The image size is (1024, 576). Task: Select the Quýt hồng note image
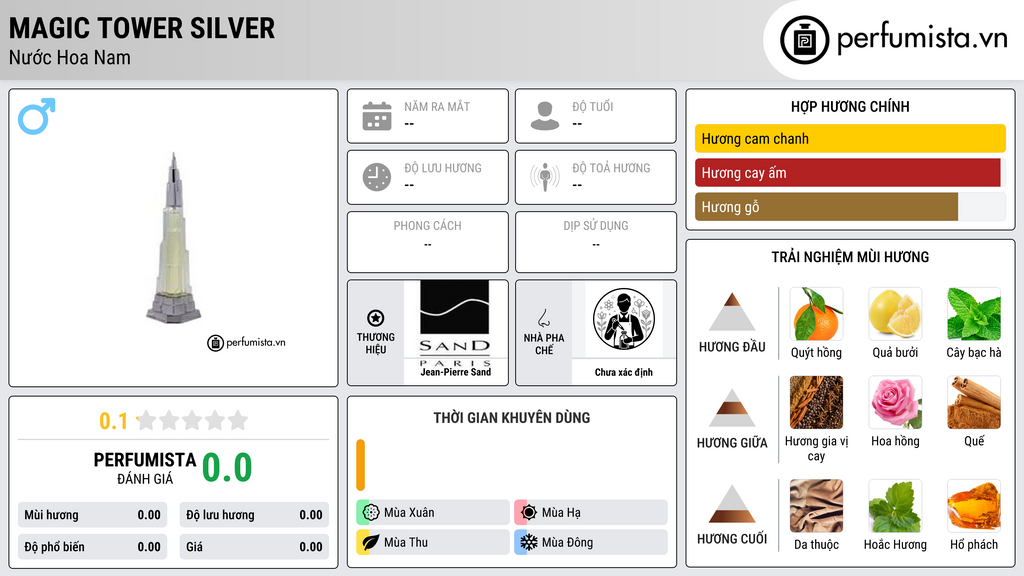tap(816, 314)
